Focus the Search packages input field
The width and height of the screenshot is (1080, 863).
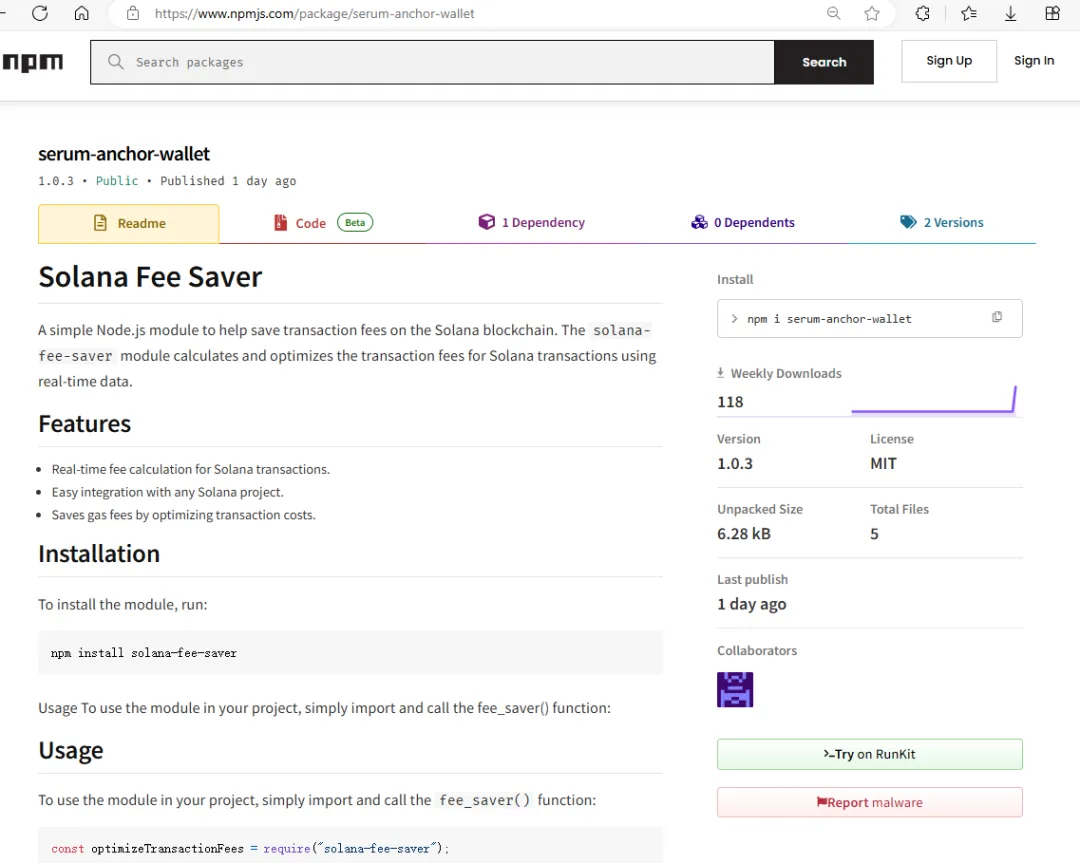tap(433, 62)
